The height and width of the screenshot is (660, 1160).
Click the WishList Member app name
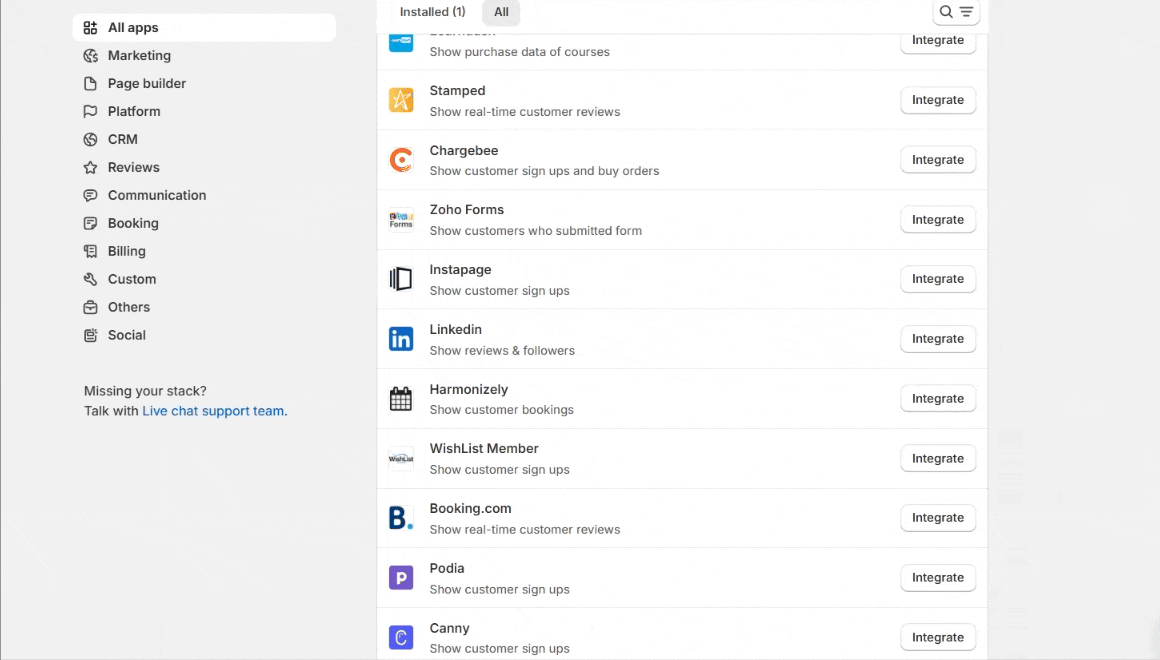(x=484, y=448)
